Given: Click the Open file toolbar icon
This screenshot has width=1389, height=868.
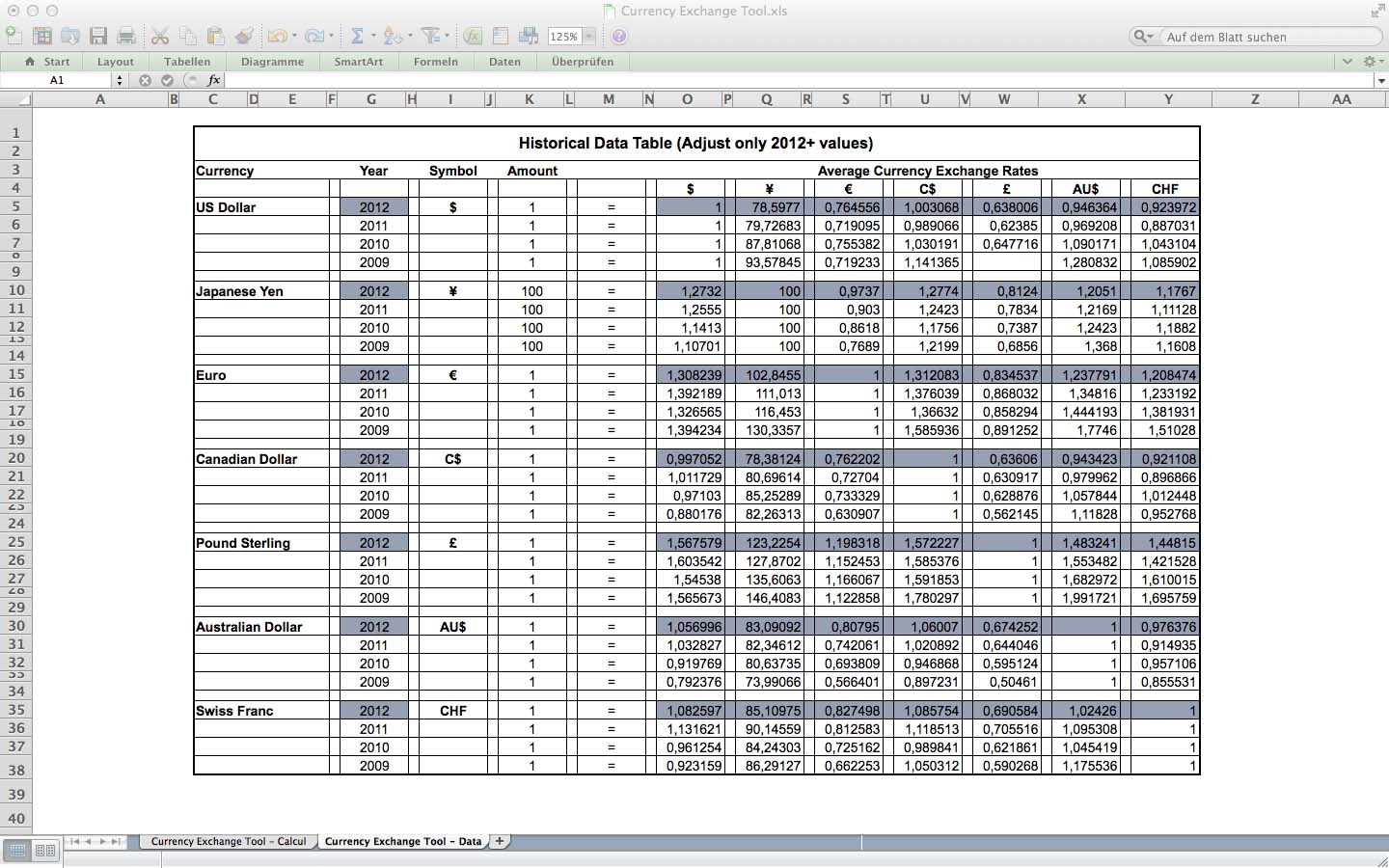Looking at the screenshot, I should (x=69, y=36).
